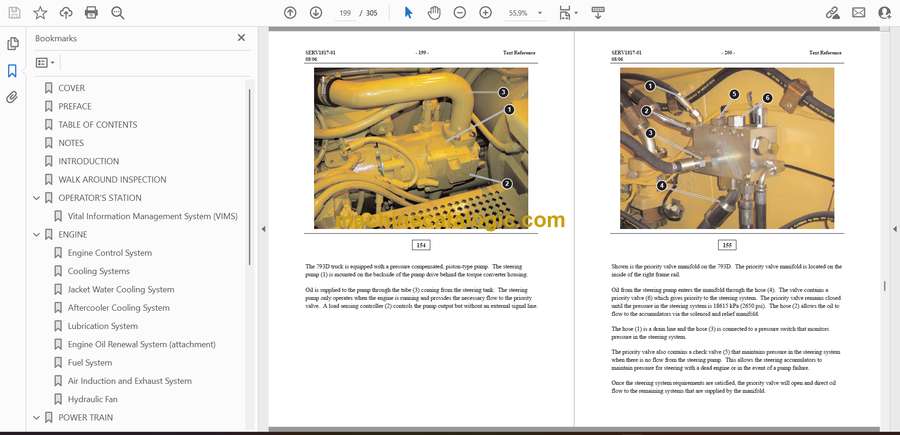Add this file to starred favorites

40,13
